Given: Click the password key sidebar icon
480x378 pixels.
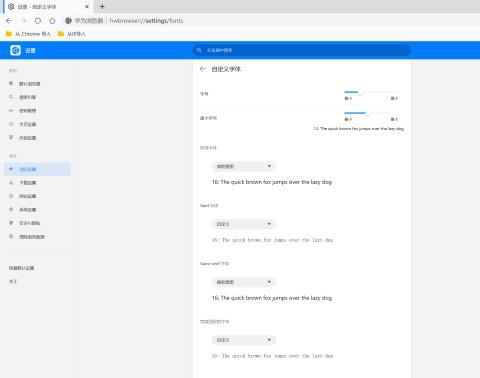Looking at the screenshot, I should pyautogui.click(x=11, y=110).
